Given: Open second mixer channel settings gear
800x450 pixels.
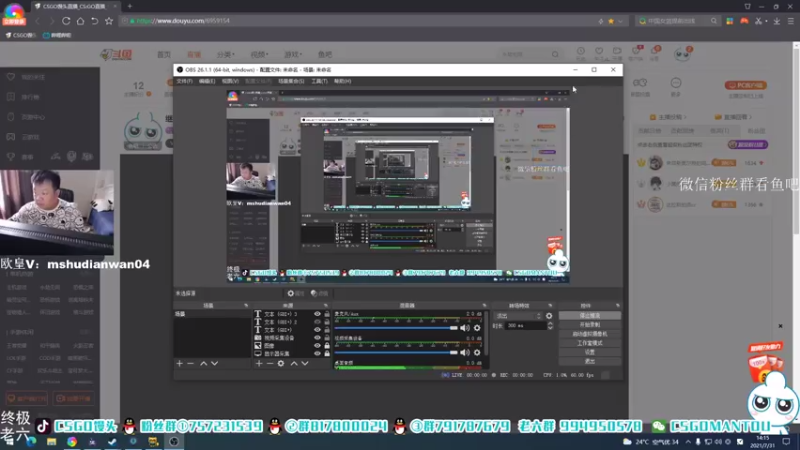Looking at the screenshot, I should pos(477,352).
